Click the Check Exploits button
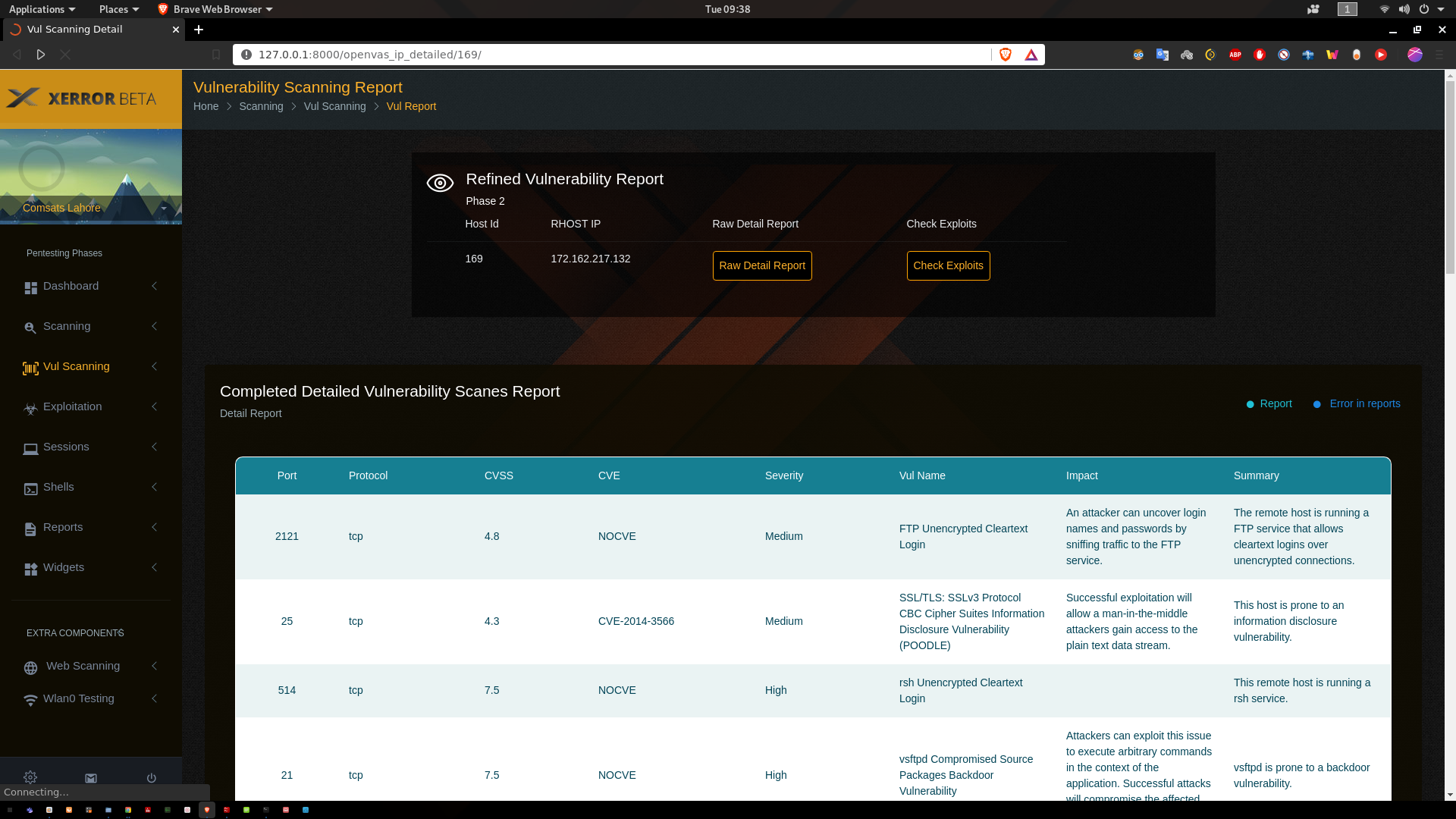Screen dimensions: 1456x819 click(948, 265)
